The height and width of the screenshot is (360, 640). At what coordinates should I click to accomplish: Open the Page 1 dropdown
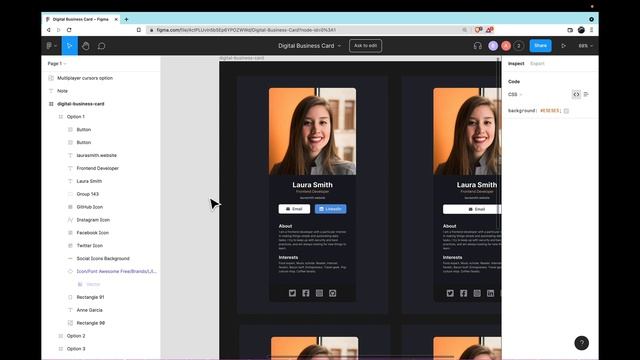click(x=57, y=64)
